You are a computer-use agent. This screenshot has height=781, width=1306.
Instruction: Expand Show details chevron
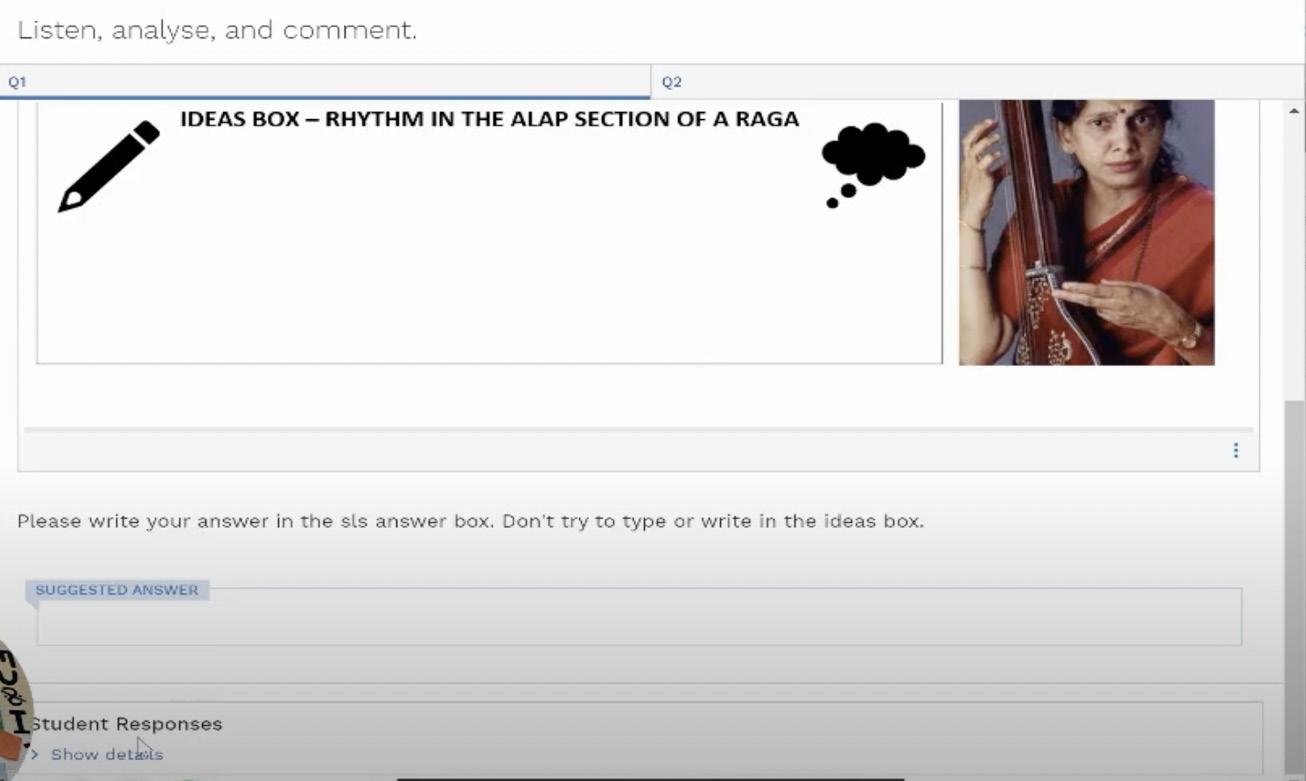(x=35, y=754)
